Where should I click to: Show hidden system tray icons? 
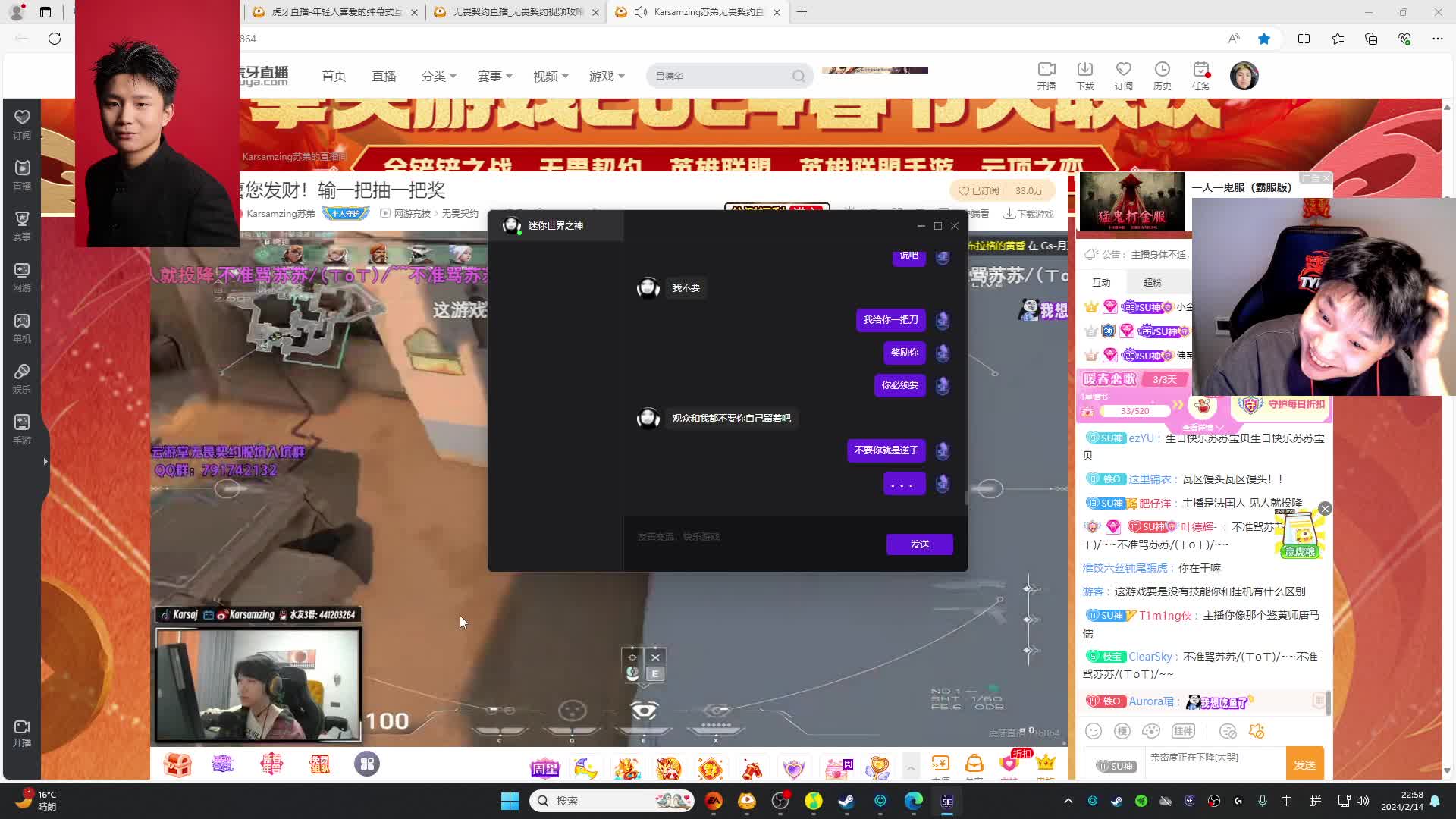click(1068, 801)
